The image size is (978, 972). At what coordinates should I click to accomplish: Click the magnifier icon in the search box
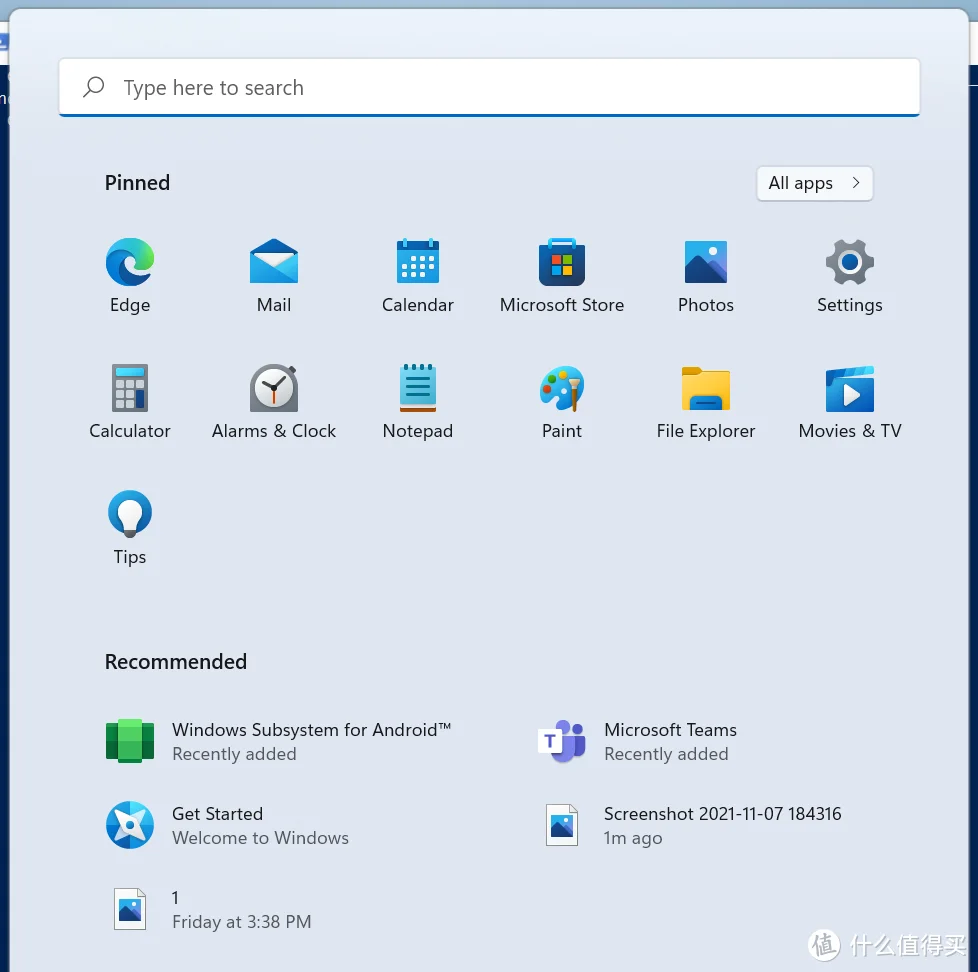[94, 87]
